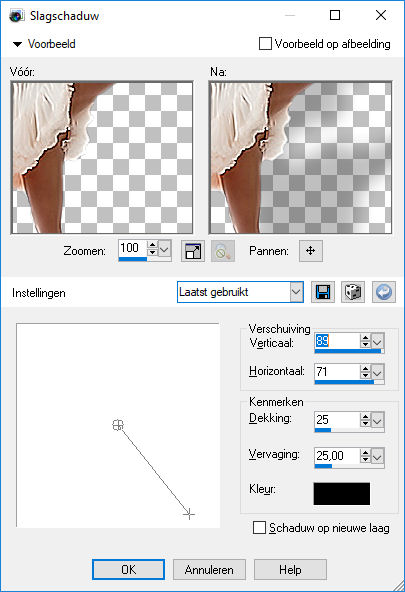
Task: Click the save preset floppy disk icon
Action: point(323,292)
